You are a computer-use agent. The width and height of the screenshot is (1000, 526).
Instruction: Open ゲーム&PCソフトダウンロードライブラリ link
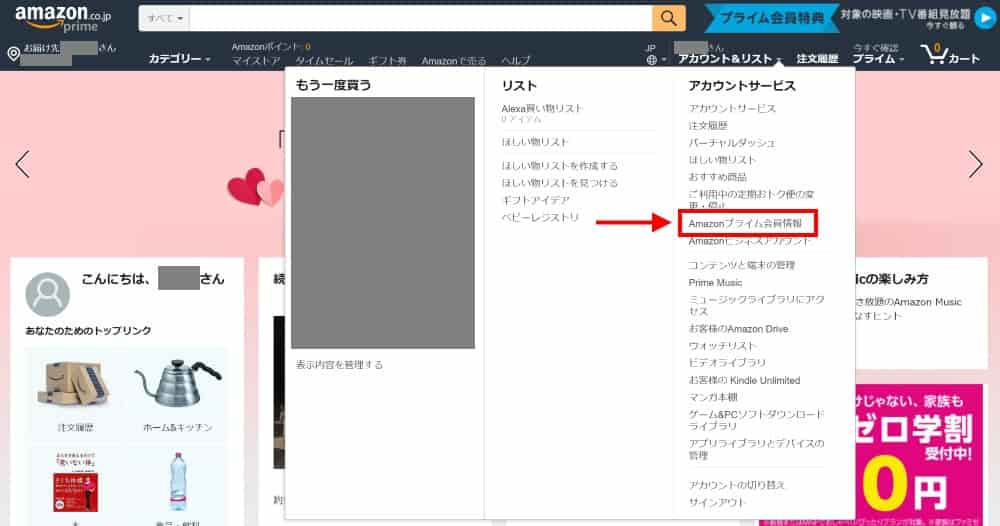point(756,420)
